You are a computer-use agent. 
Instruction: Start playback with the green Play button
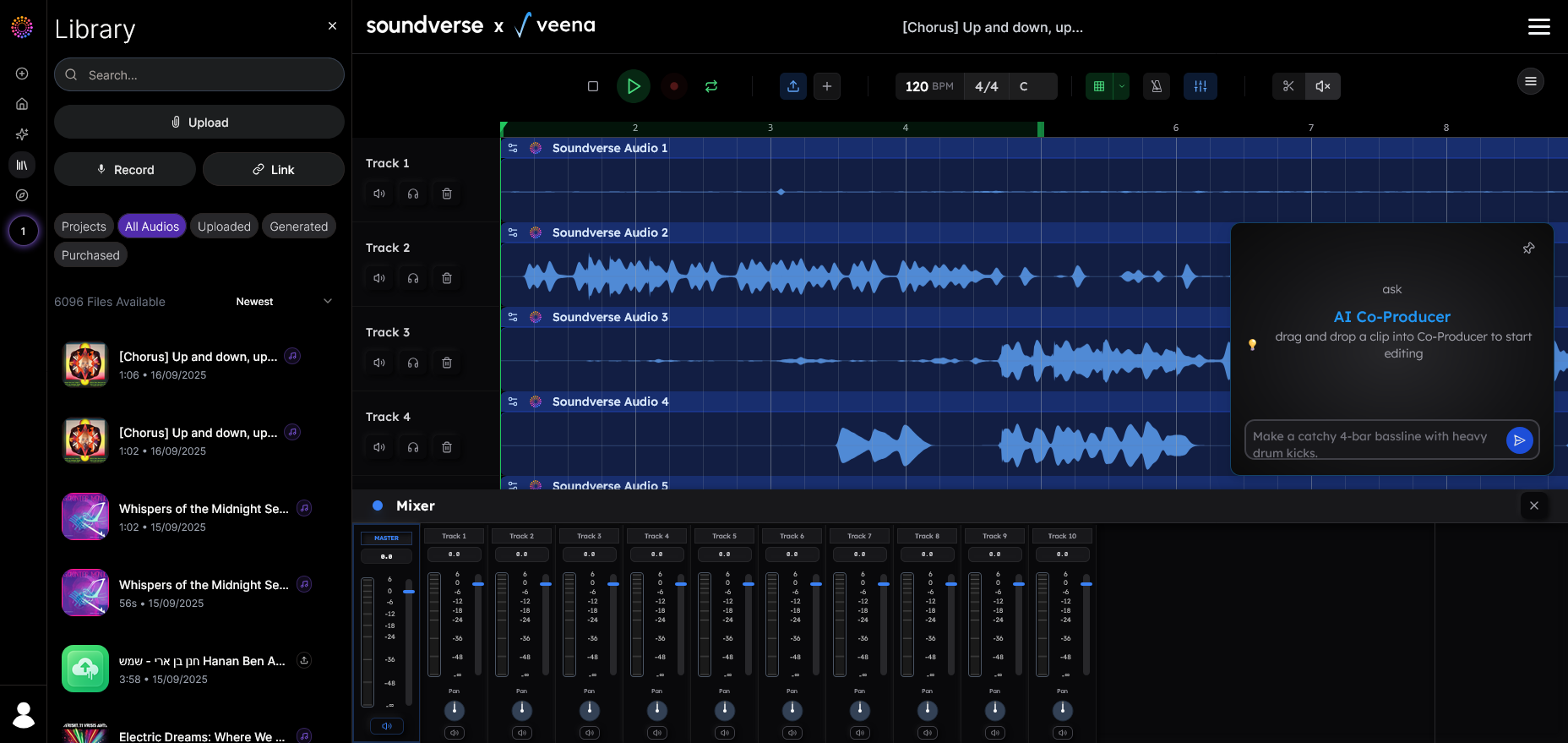[x=634, y=86]
